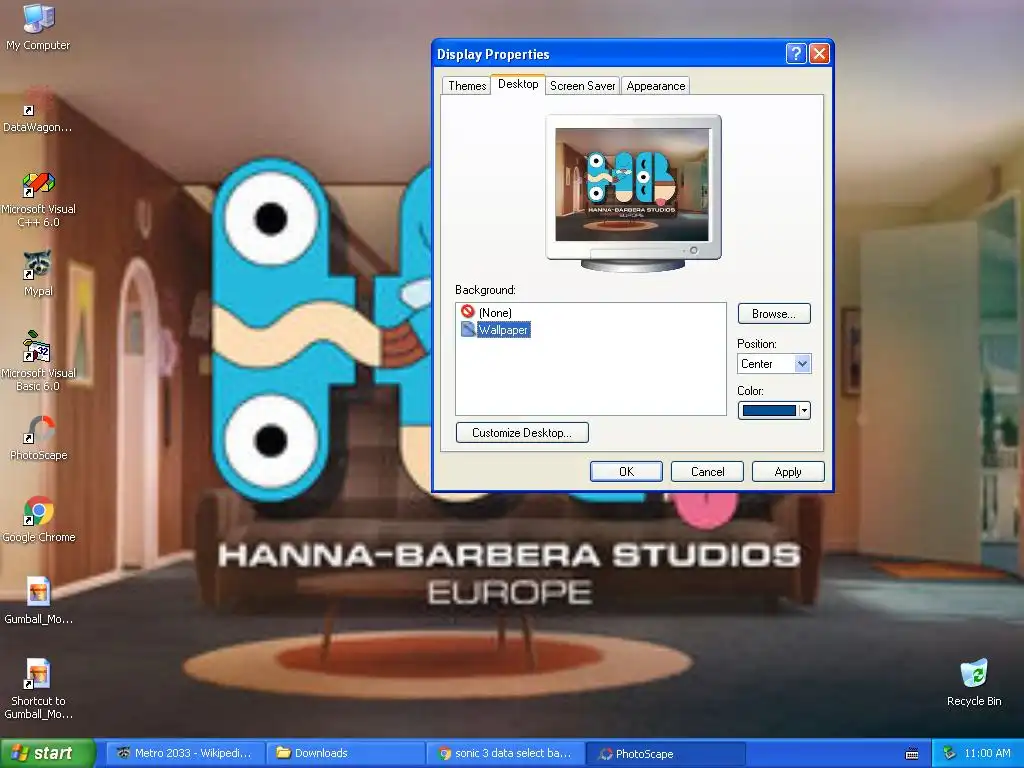The width and height of the screenshot is (1024, 768).
Task: Select Microsoft Visual C++ 6.0 icon
Action: tap(38, 199)
